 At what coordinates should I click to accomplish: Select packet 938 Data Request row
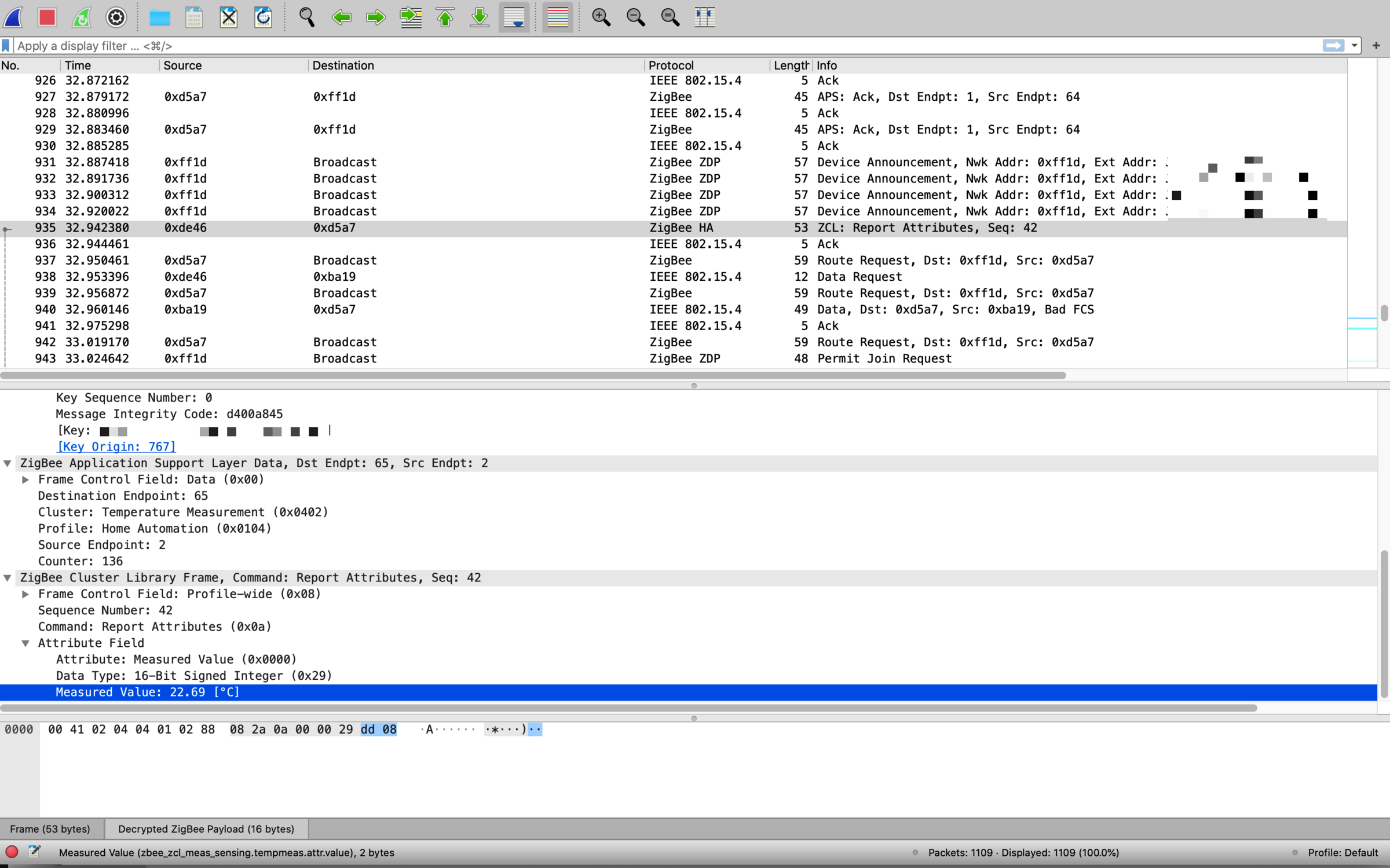tap(674, 277)
